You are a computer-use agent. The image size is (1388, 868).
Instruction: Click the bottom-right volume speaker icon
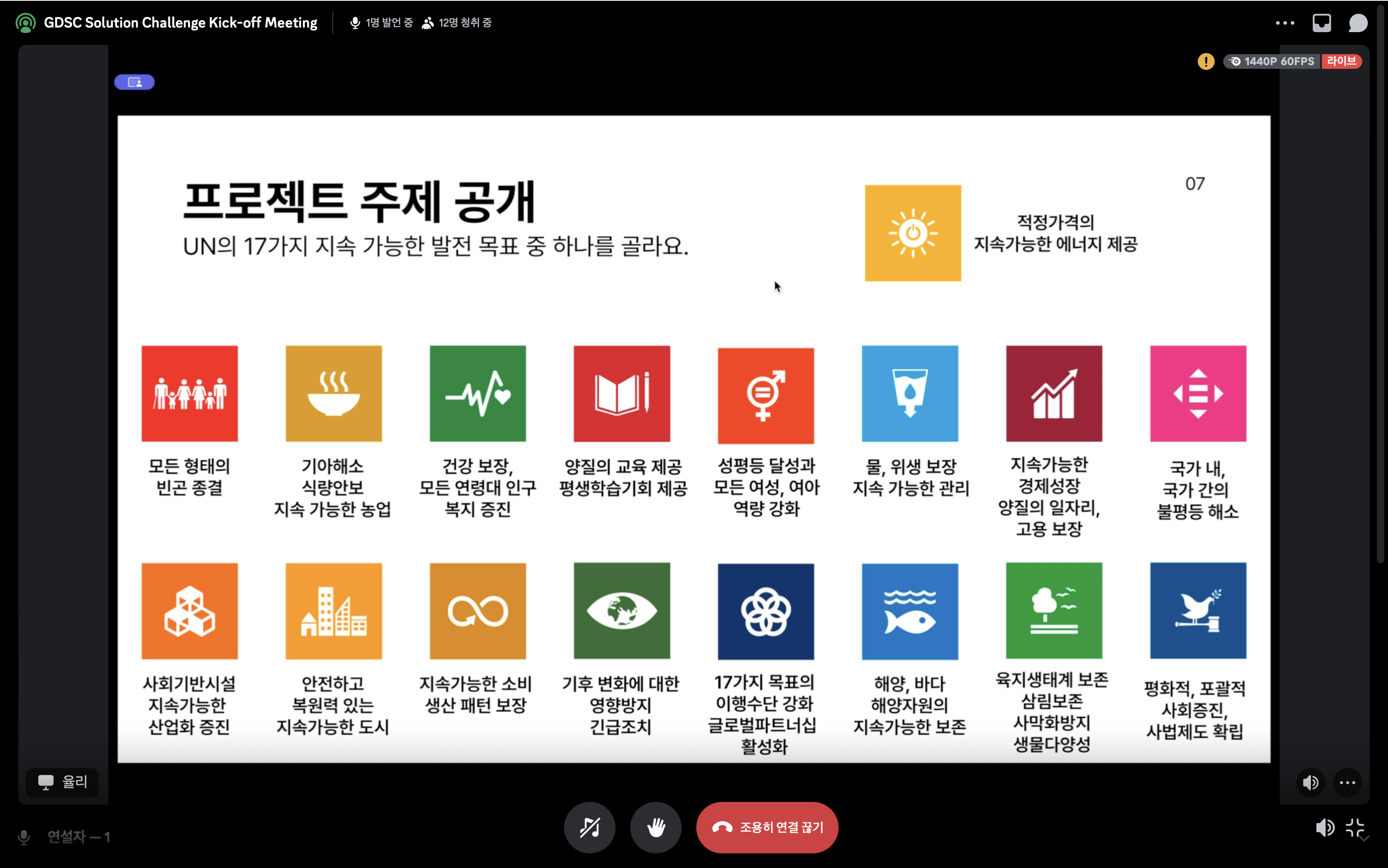pyautogui.click(x=1324, y=827)
